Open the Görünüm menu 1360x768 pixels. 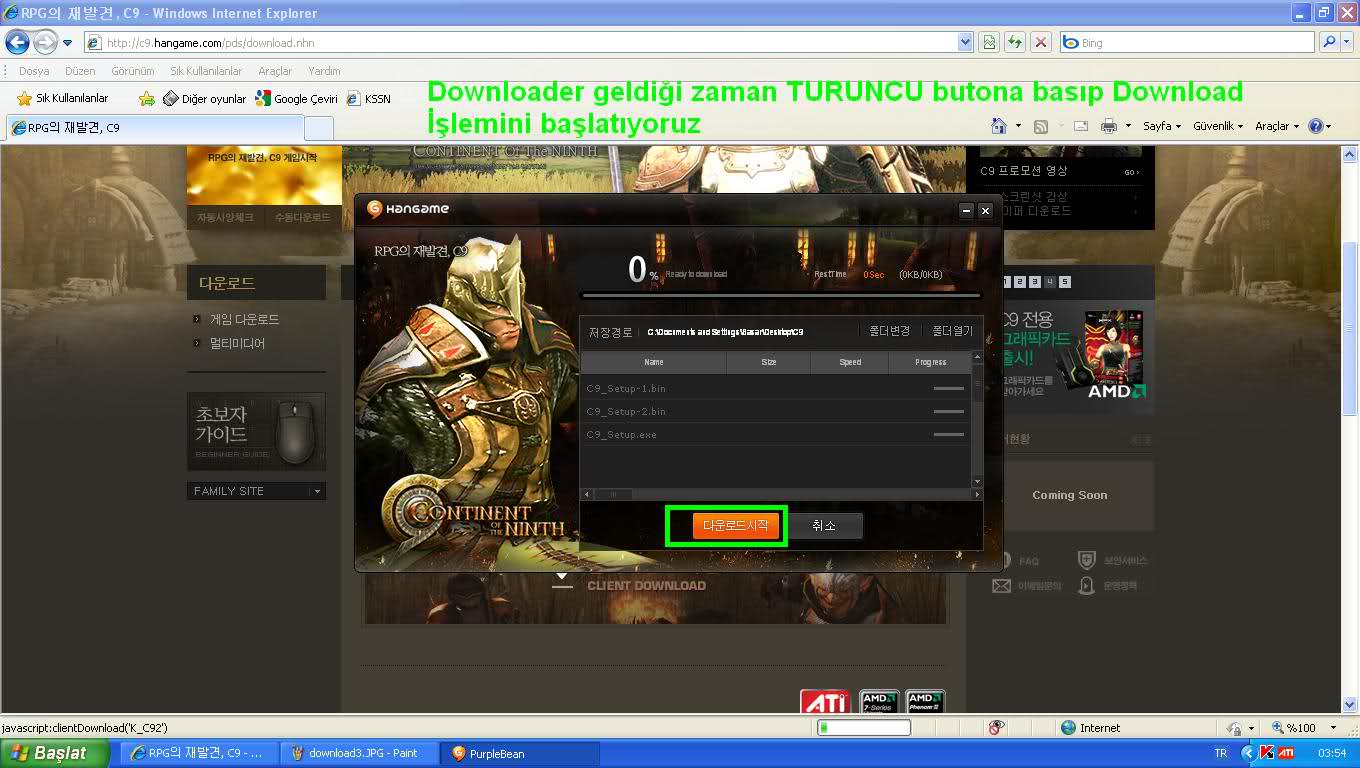133,71
